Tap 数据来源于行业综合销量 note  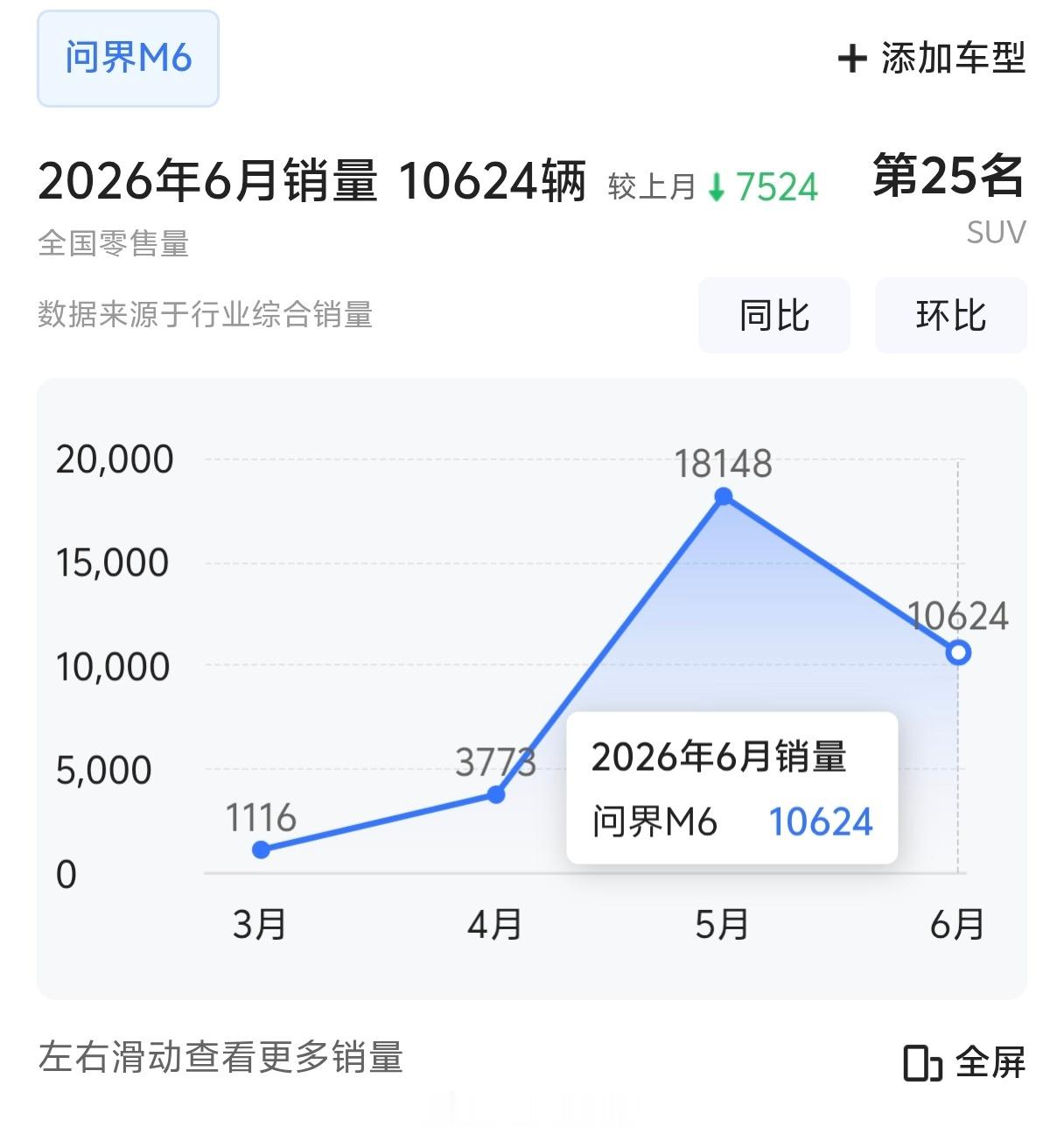206,314
